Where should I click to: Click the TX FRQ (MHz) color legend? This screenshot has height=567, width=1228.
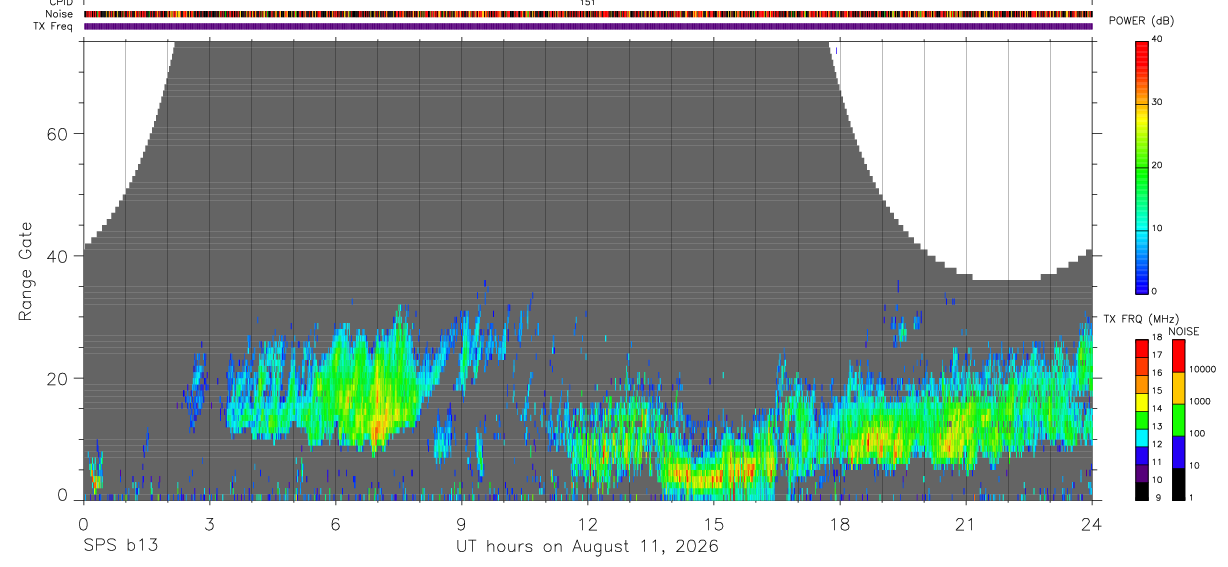coord(1142,420)
